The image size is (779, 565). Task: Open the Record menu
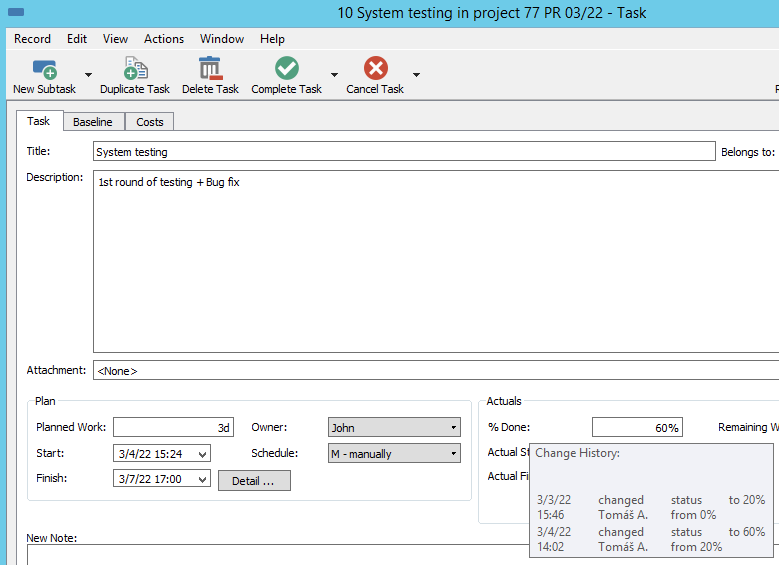tap(32, 39)
